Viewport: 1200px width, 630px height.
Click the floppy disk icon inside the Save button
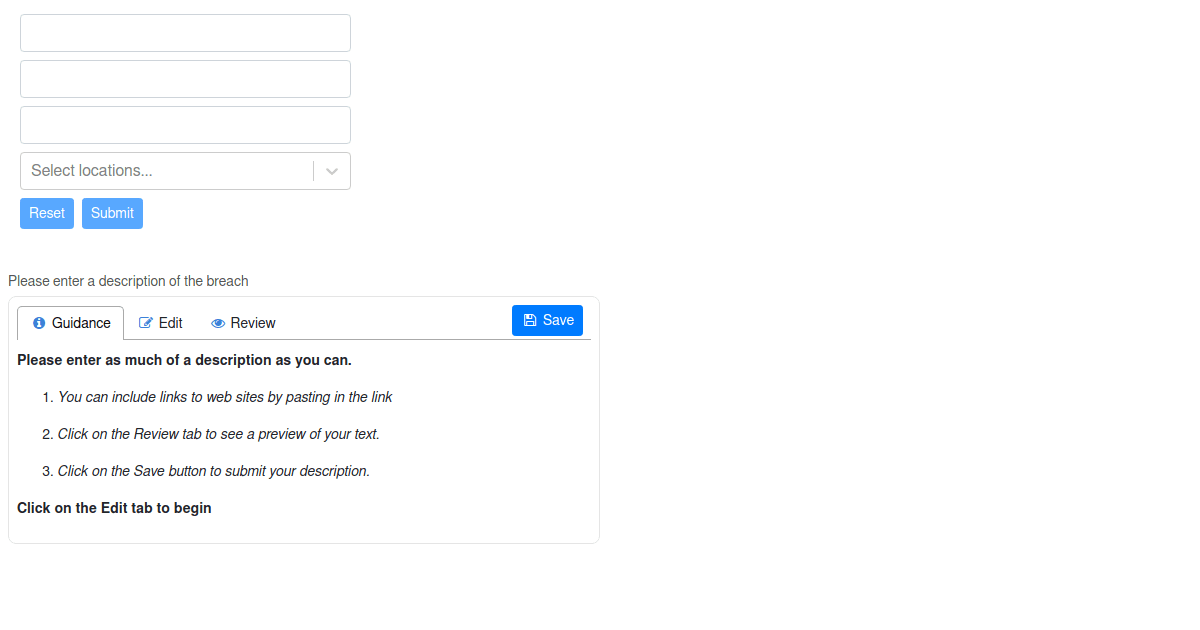pyautogui.click(x=529, y=320)
